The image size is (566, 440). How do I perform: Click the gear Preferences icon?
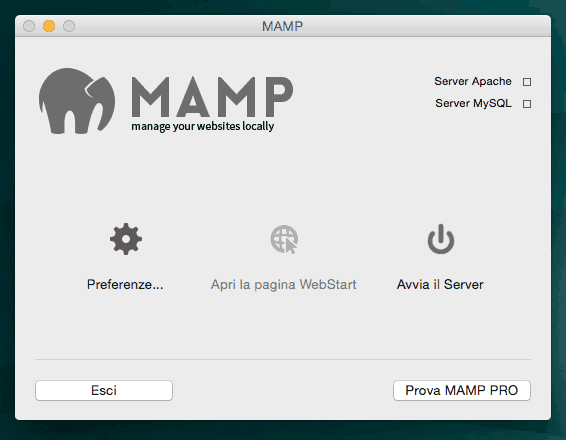(x=126, y=239)
